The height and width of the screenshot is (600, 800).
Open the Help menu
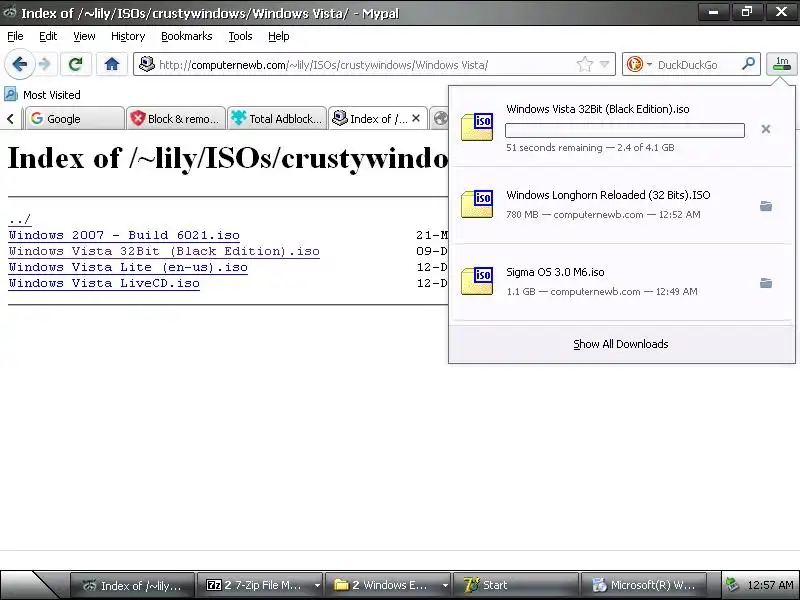click(279, 36)
